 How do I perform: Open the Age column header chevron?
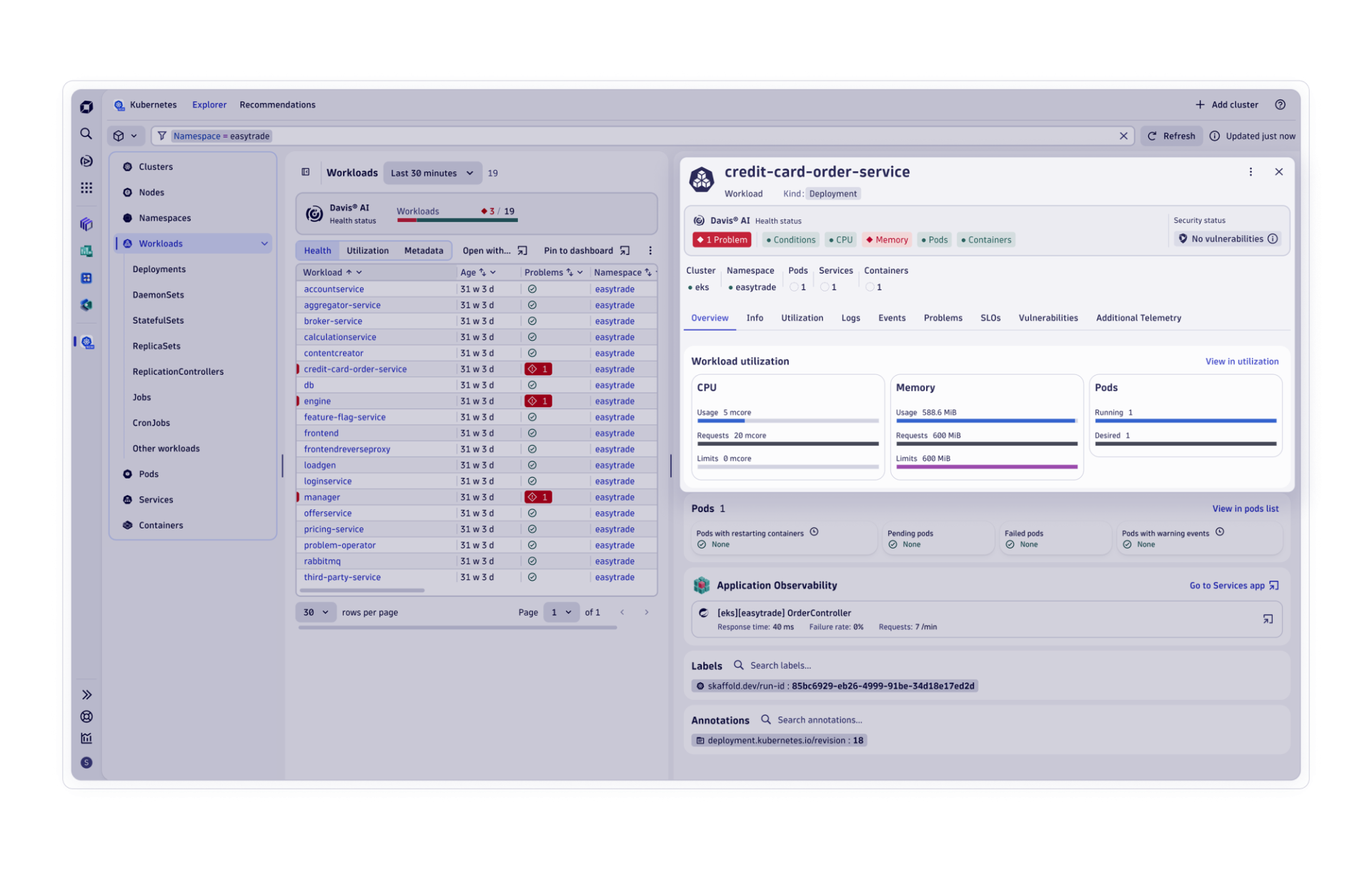pyautogui.click(x=492, y=272)
